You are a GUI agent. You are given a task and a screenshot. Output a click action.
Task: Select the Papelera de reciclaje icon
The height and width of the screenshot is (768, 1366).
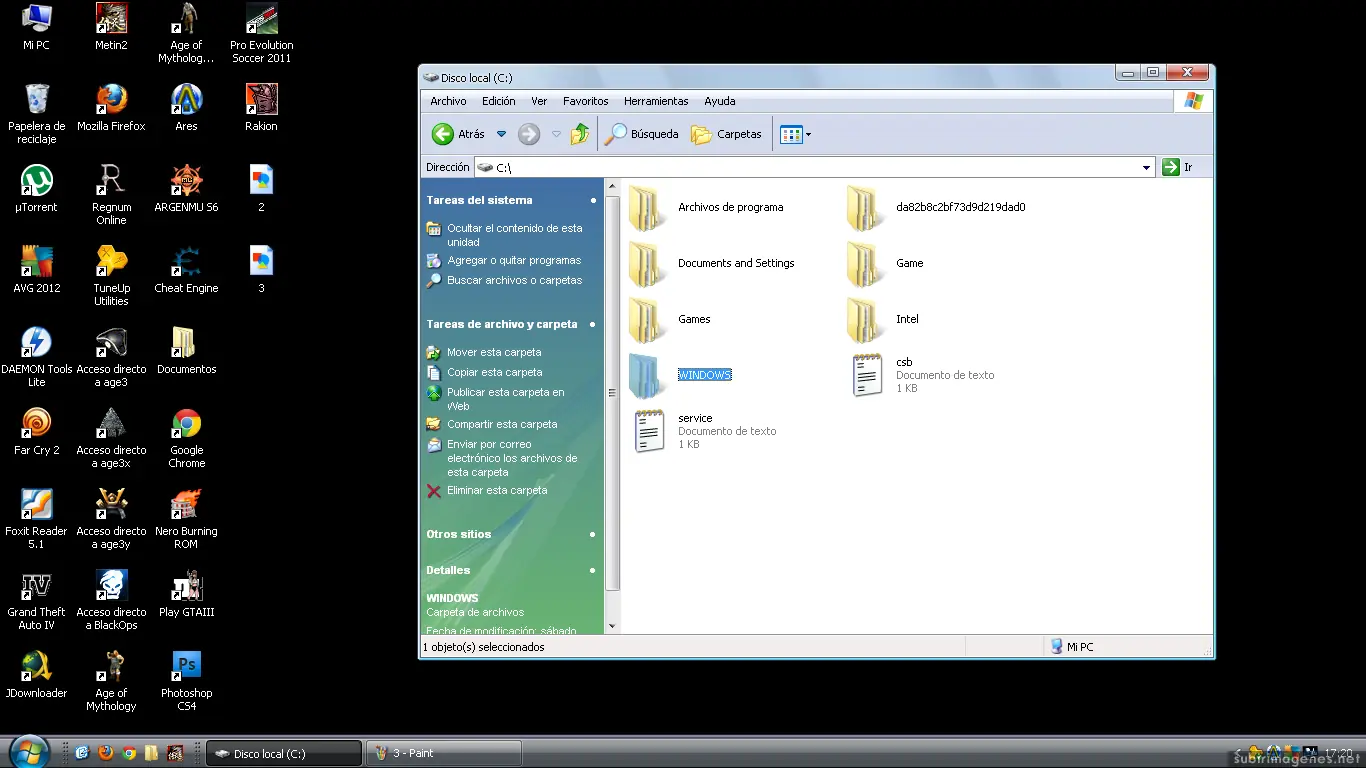(x=37, y=114)
